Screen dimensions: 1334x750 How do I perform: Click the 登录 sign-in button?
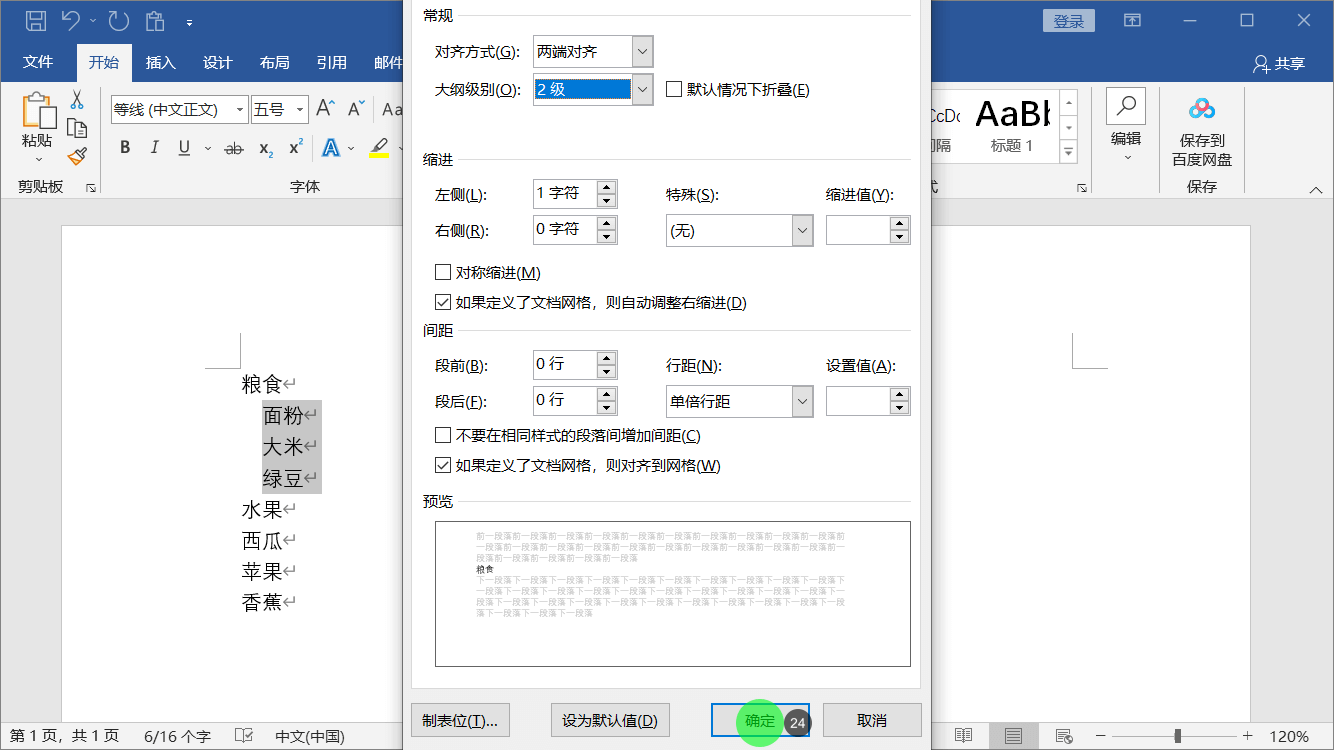coord(1068,21)
